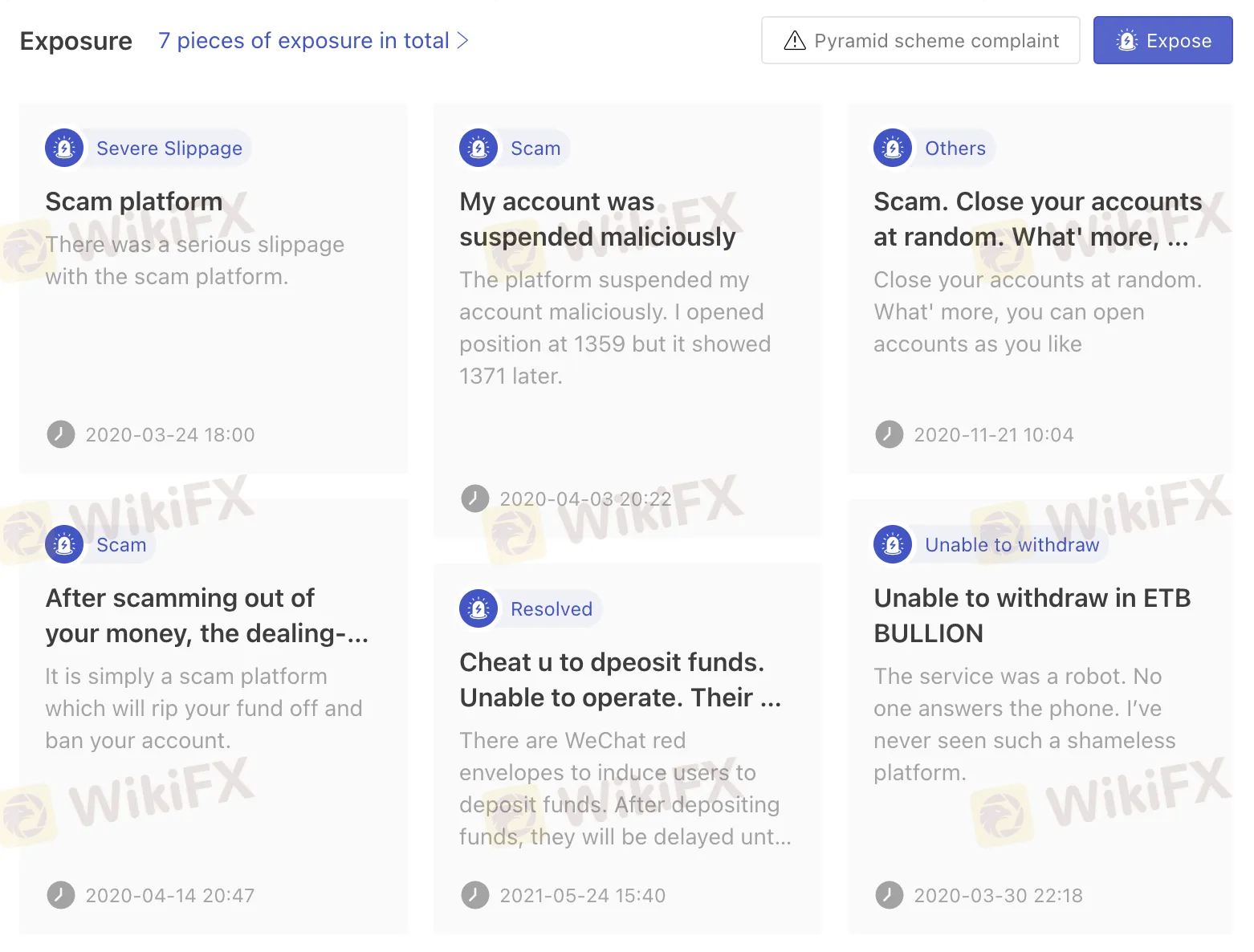
Task: Click the siren icon on the Scam badge
Action: click(478, 148)
